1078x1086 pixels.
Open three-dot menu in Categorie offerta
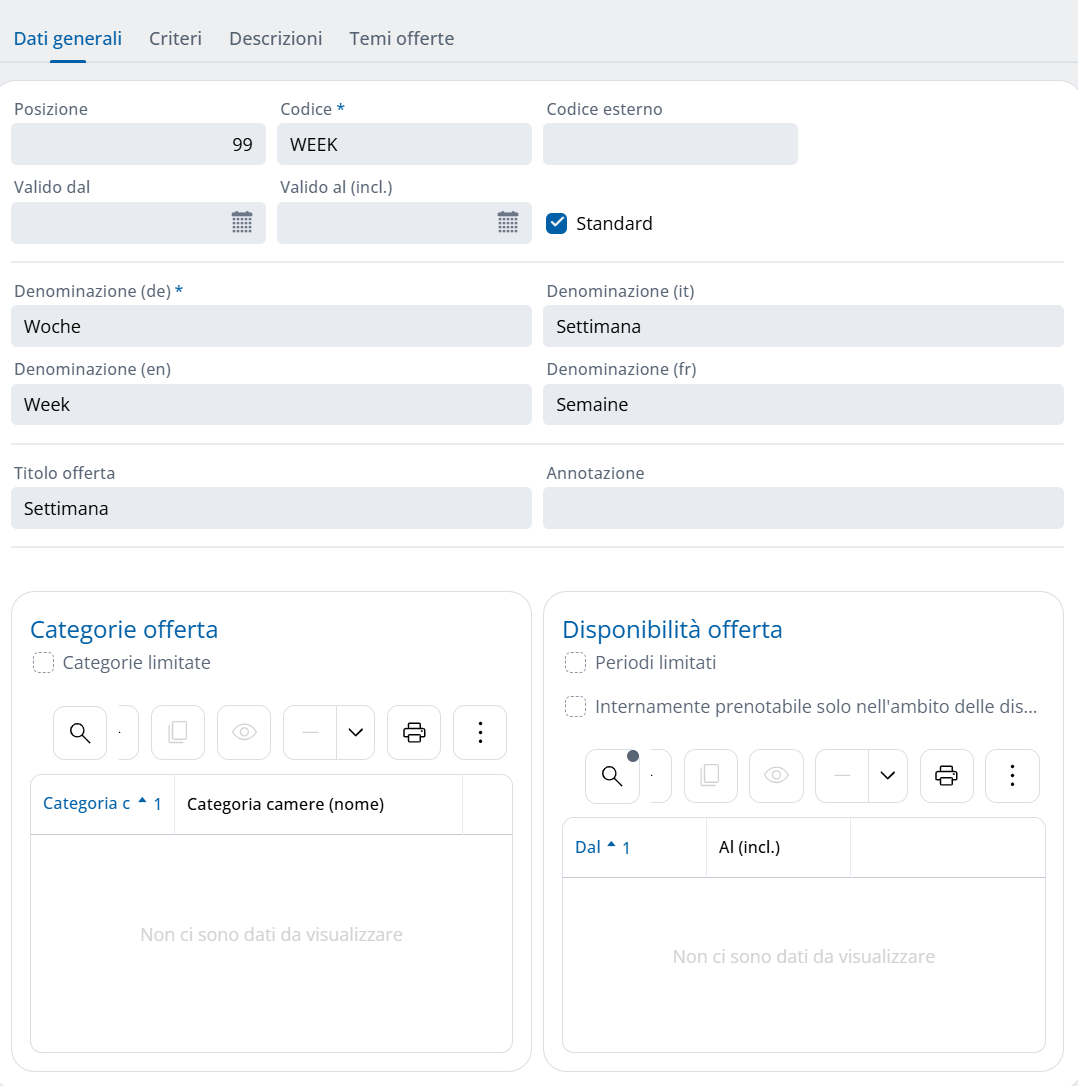click(480, 732)
